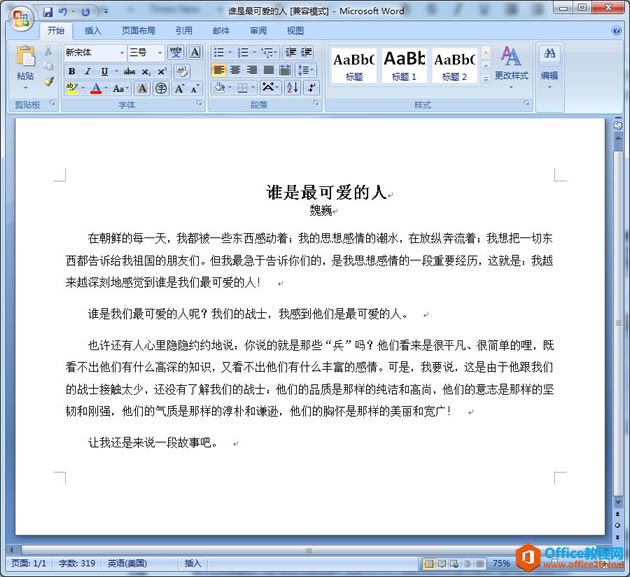Screen dimensions: 630x577
Task: Click the Office orb button
Action: coord(21,18)
